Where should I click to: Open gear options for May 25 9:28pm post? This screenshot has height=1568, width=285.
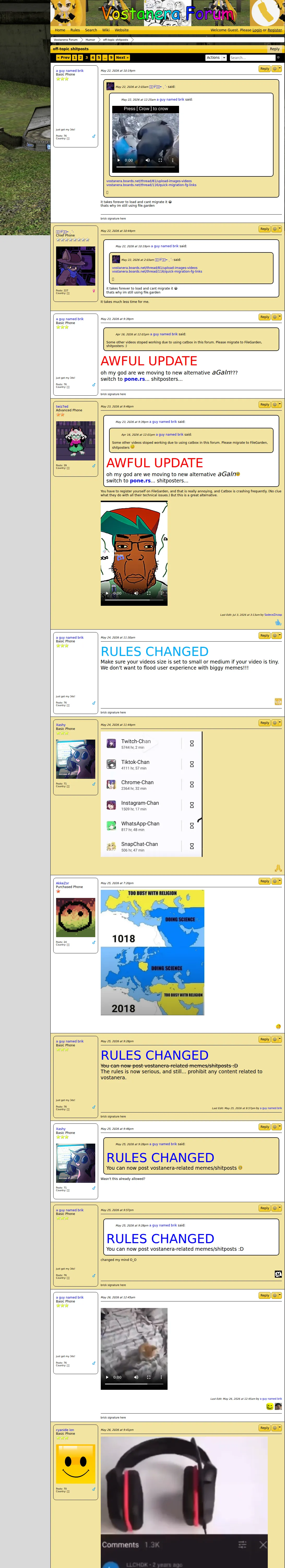(x=276, y=1040)
